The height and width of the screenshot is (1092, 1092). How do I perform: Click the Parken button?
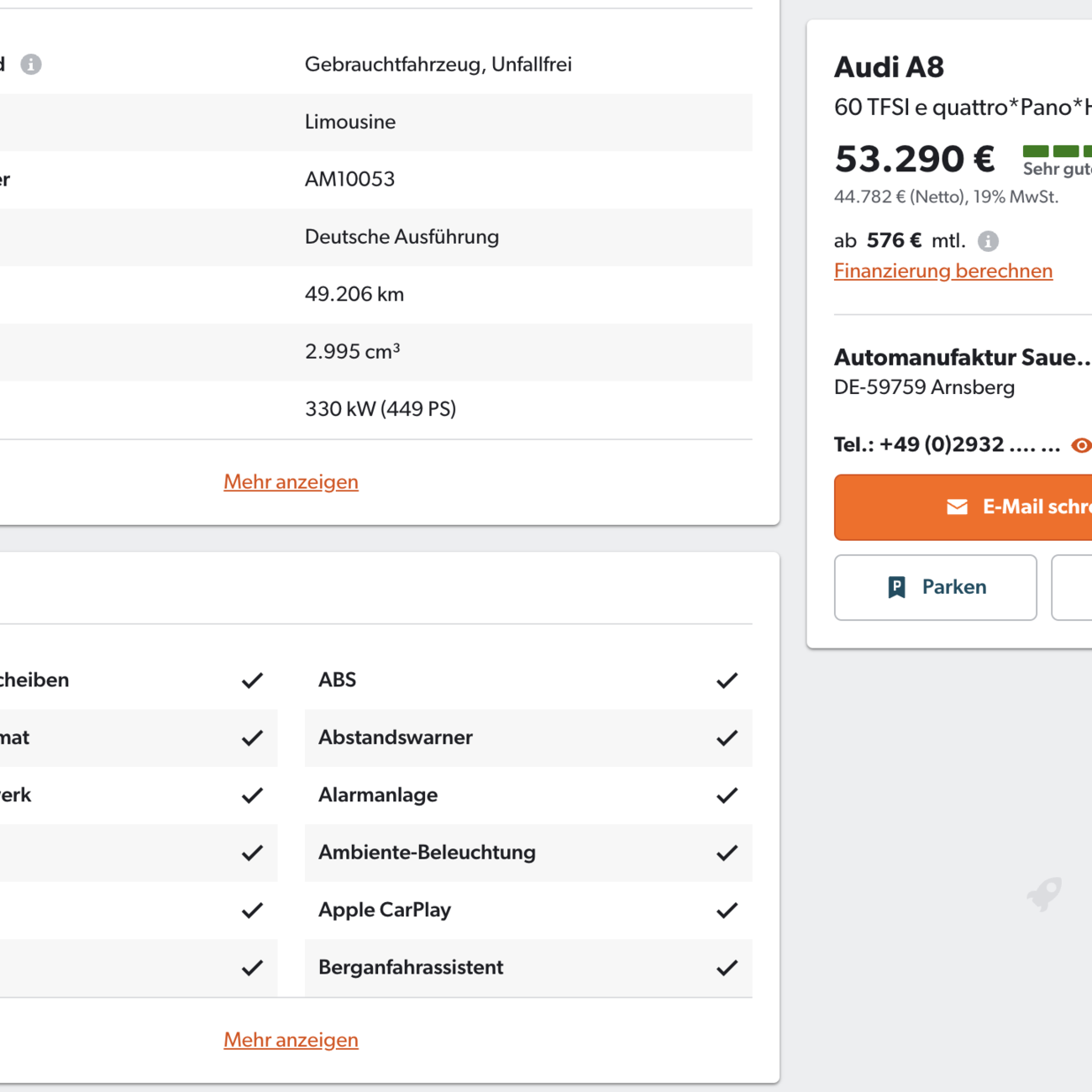[x=936, y=587]
